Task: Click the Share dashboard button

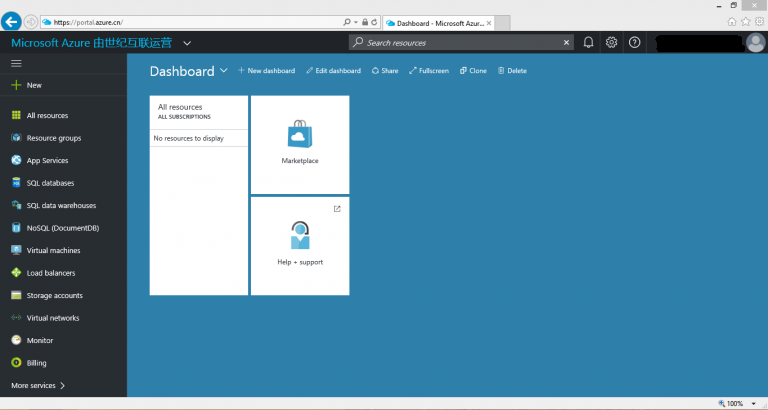Action: point(385,71)
